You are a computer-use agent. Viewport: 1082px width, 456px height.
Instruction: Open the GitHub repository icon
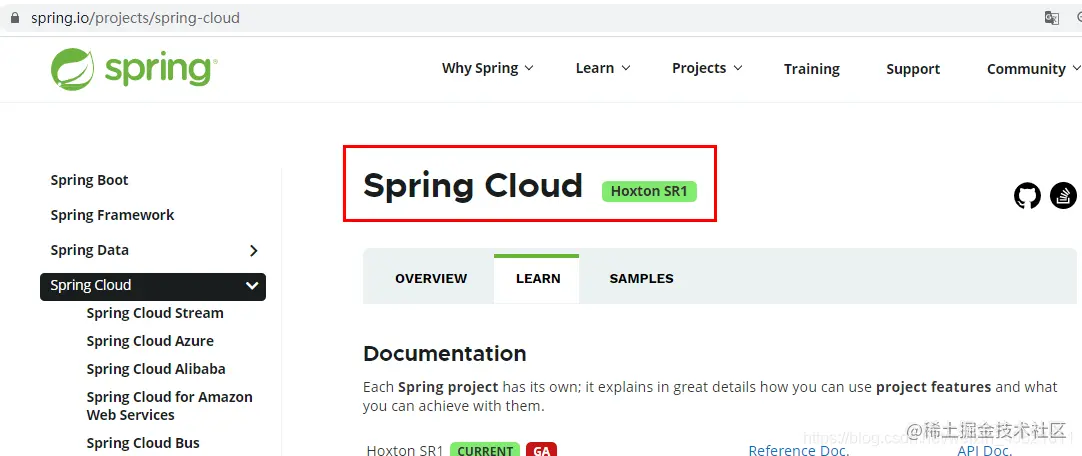point(1027,196)
